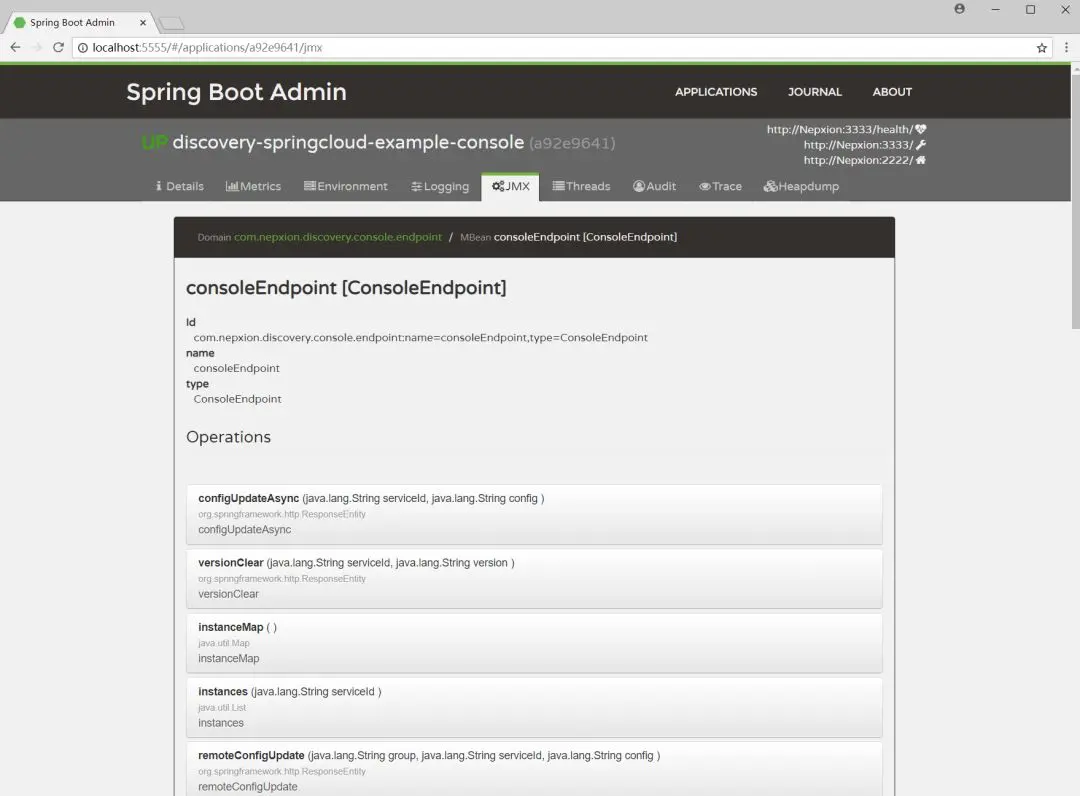Expand the versionClear operation row

[x=534, y=578]
